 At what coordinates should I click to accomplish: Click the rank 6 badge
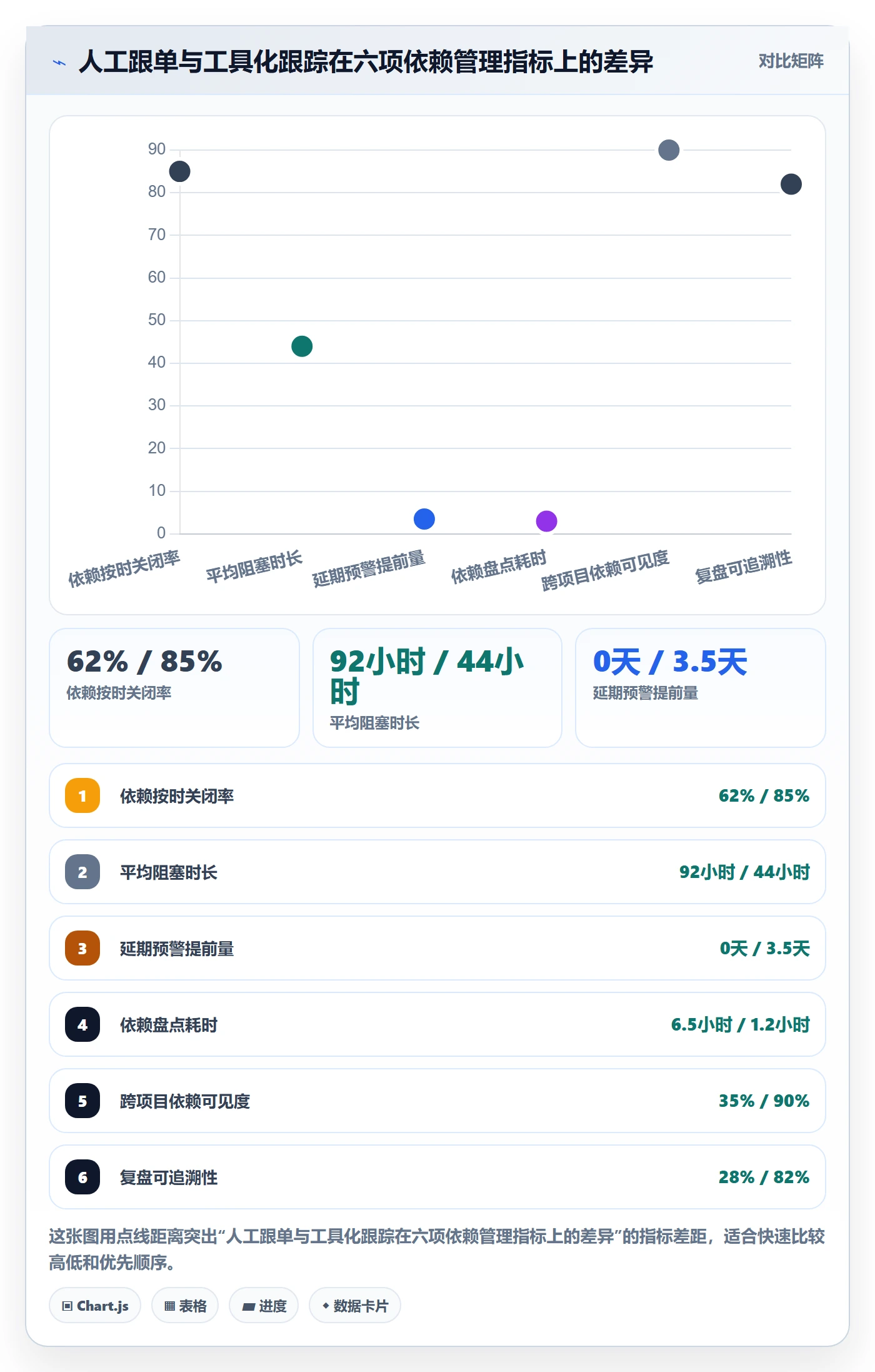tap(82, 1177)
